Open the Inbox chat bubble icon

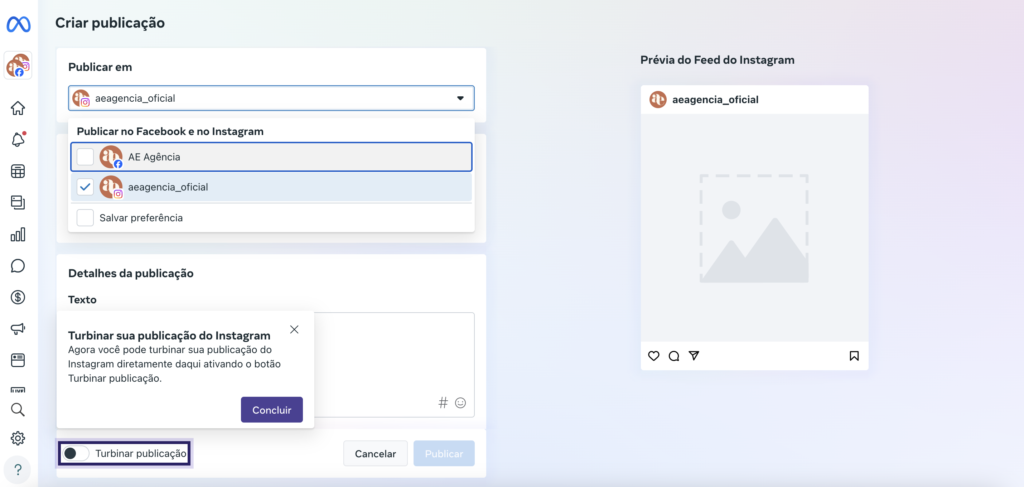click(18, 266)
